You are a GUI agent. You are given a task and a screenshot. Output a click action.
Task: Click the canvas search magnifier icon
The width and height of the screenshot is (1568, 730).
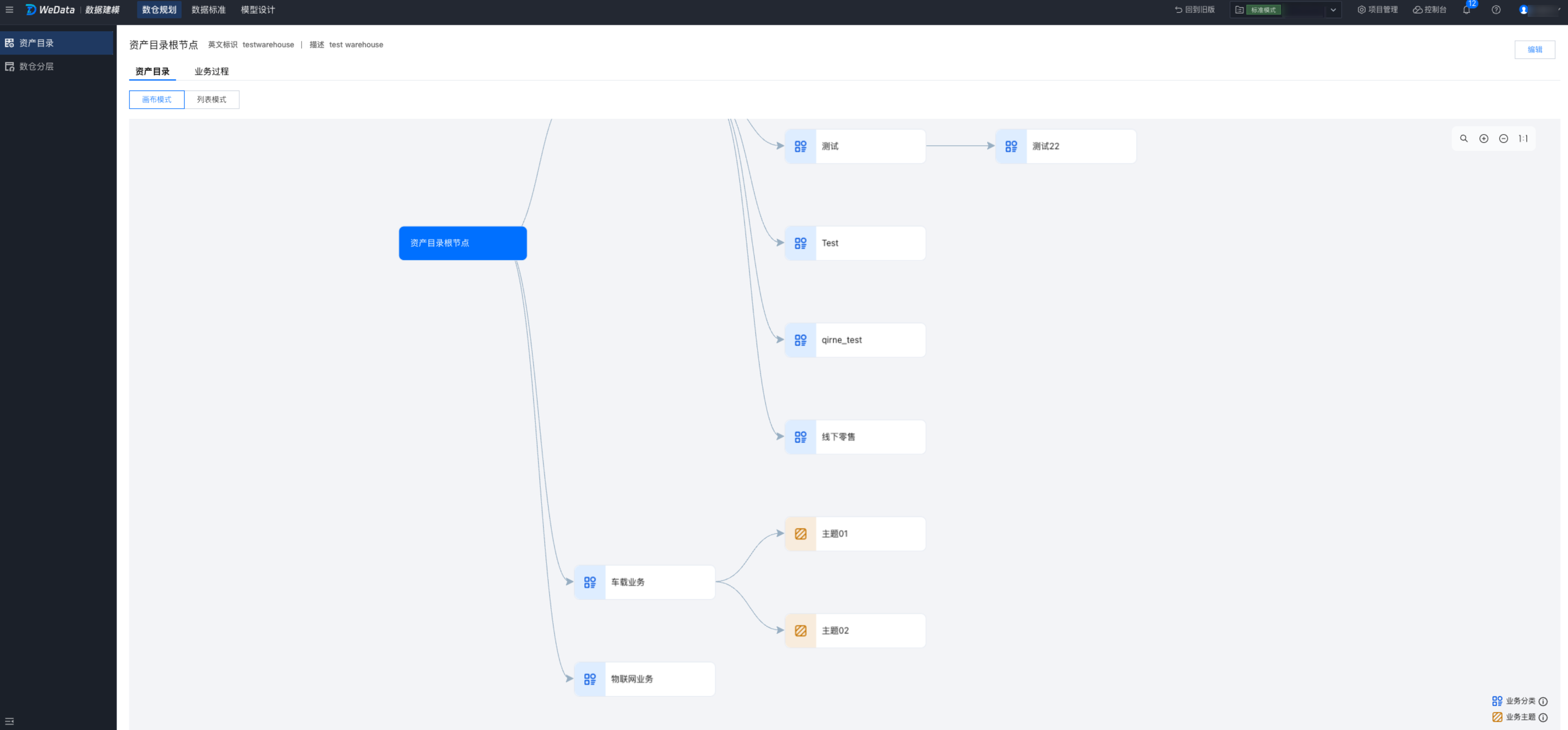1463,139
